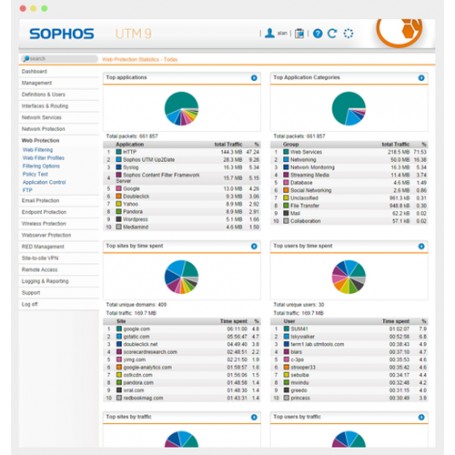Open details for Top sites by time spent
This screenshot has width=455, height=455.
[x=254, y=246]
